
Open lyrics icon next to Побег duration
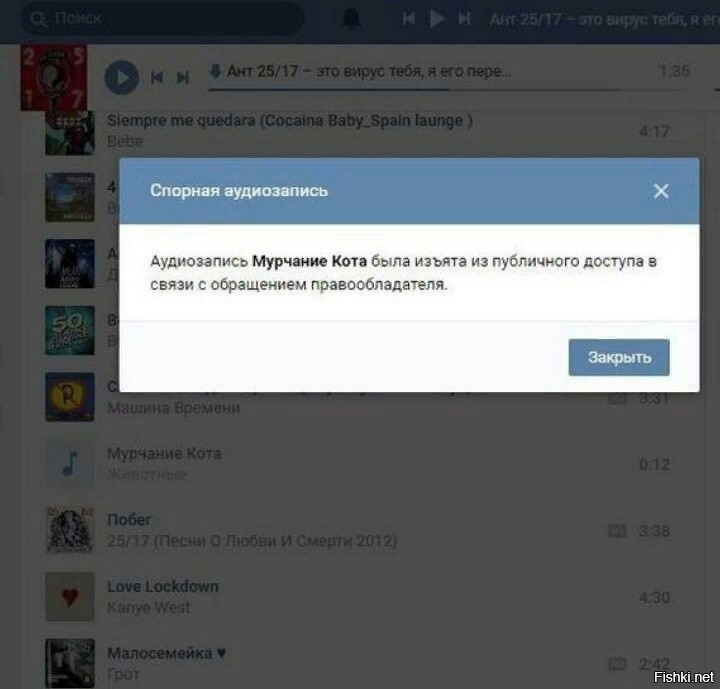click(617, 530)
